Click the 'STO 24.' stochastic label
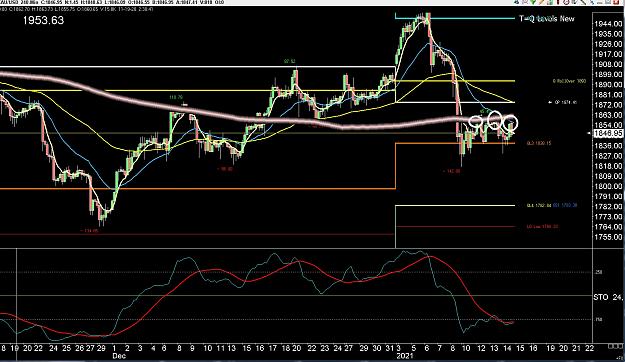 (608, 297)
